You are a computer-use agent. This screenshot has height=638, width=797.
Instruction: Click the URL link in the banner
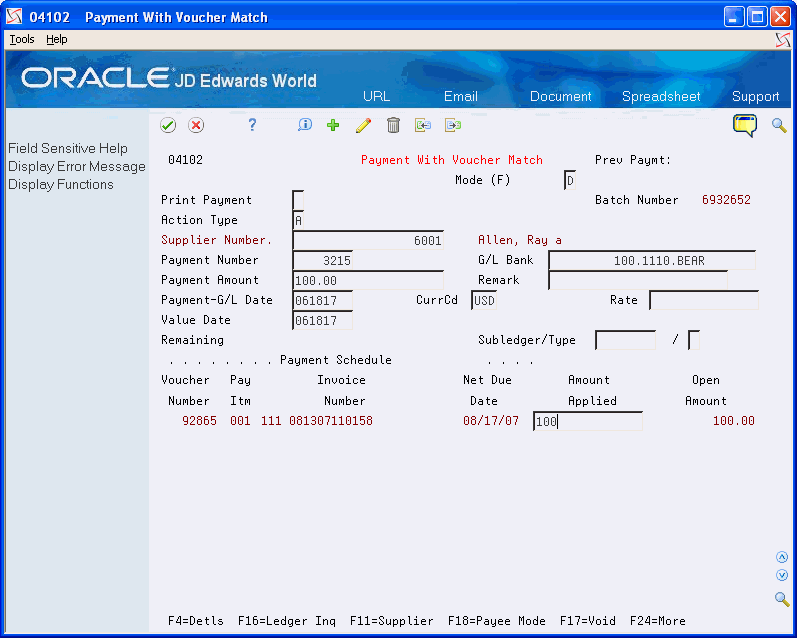coord(377,96)
